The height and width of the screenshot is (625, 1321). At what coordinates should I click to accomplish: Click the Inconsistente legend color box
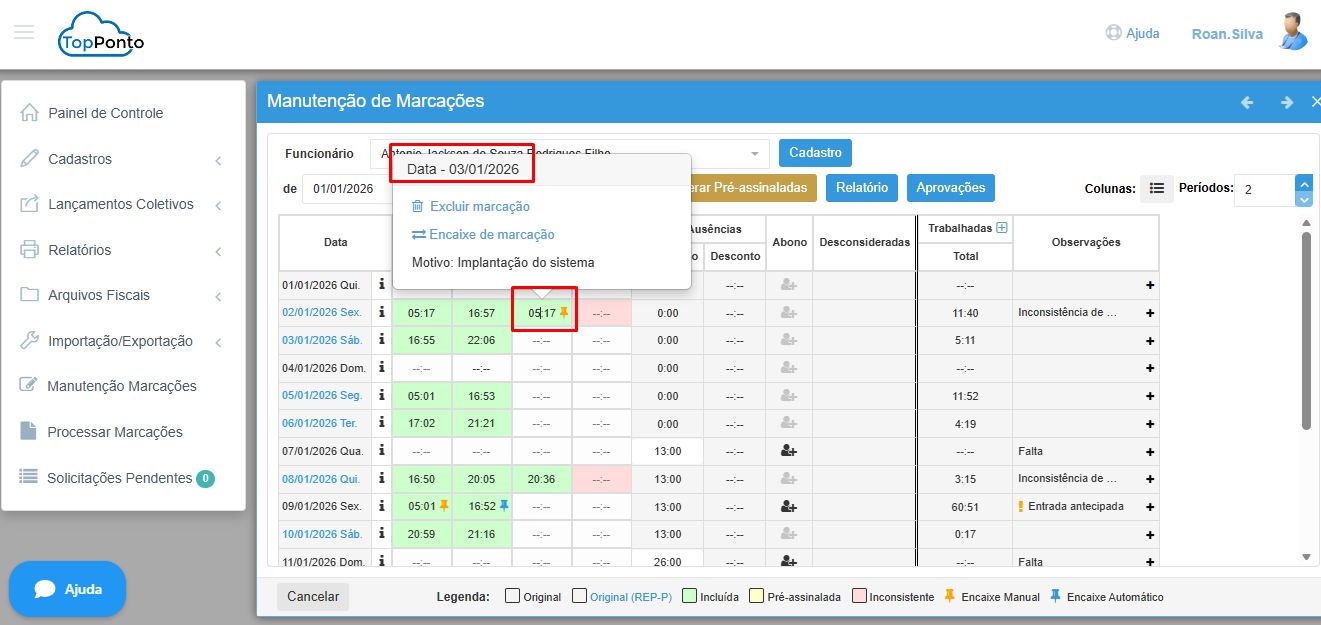coord(859,597)
